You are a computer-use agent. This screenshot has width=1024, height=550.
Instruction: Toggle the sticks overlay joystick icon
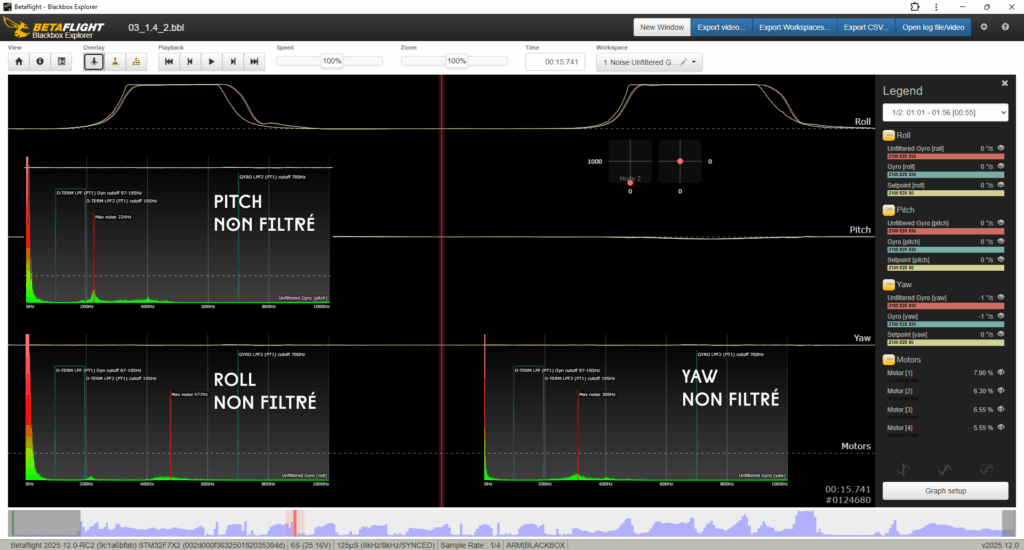click(115, 62)
